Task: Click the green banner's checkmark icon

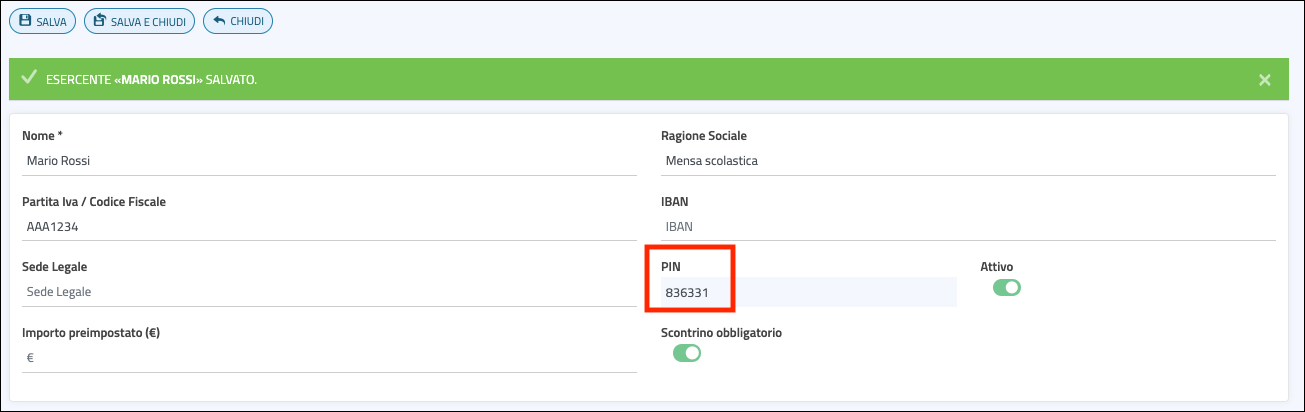Action: pos(29,78)
